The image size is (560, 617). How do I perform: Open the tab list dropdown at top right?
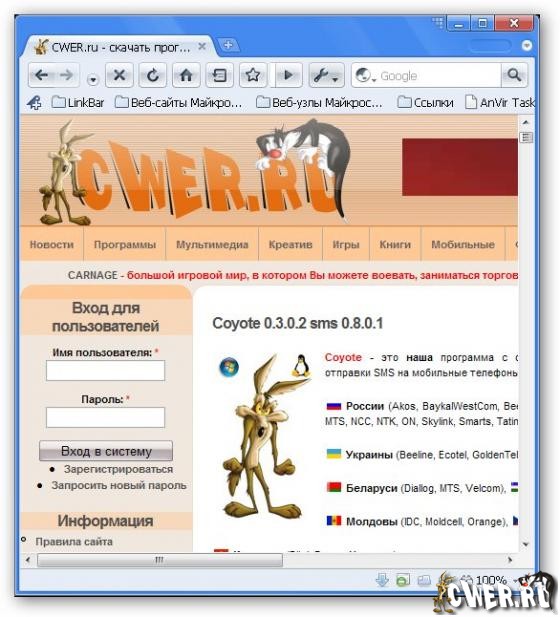(527, 46)
